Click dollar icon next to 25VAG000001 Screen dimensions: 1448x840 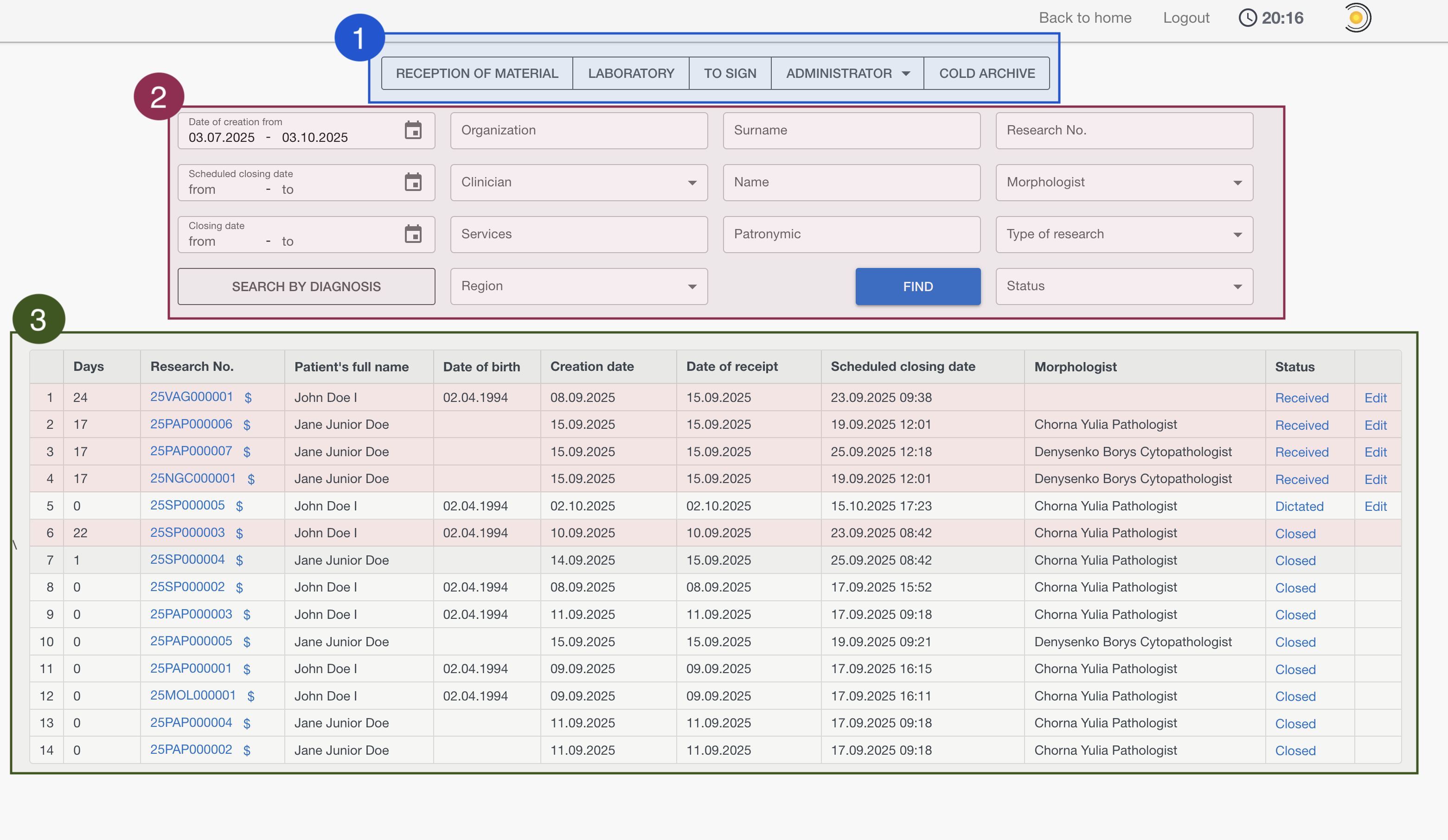tap(248, 398)
